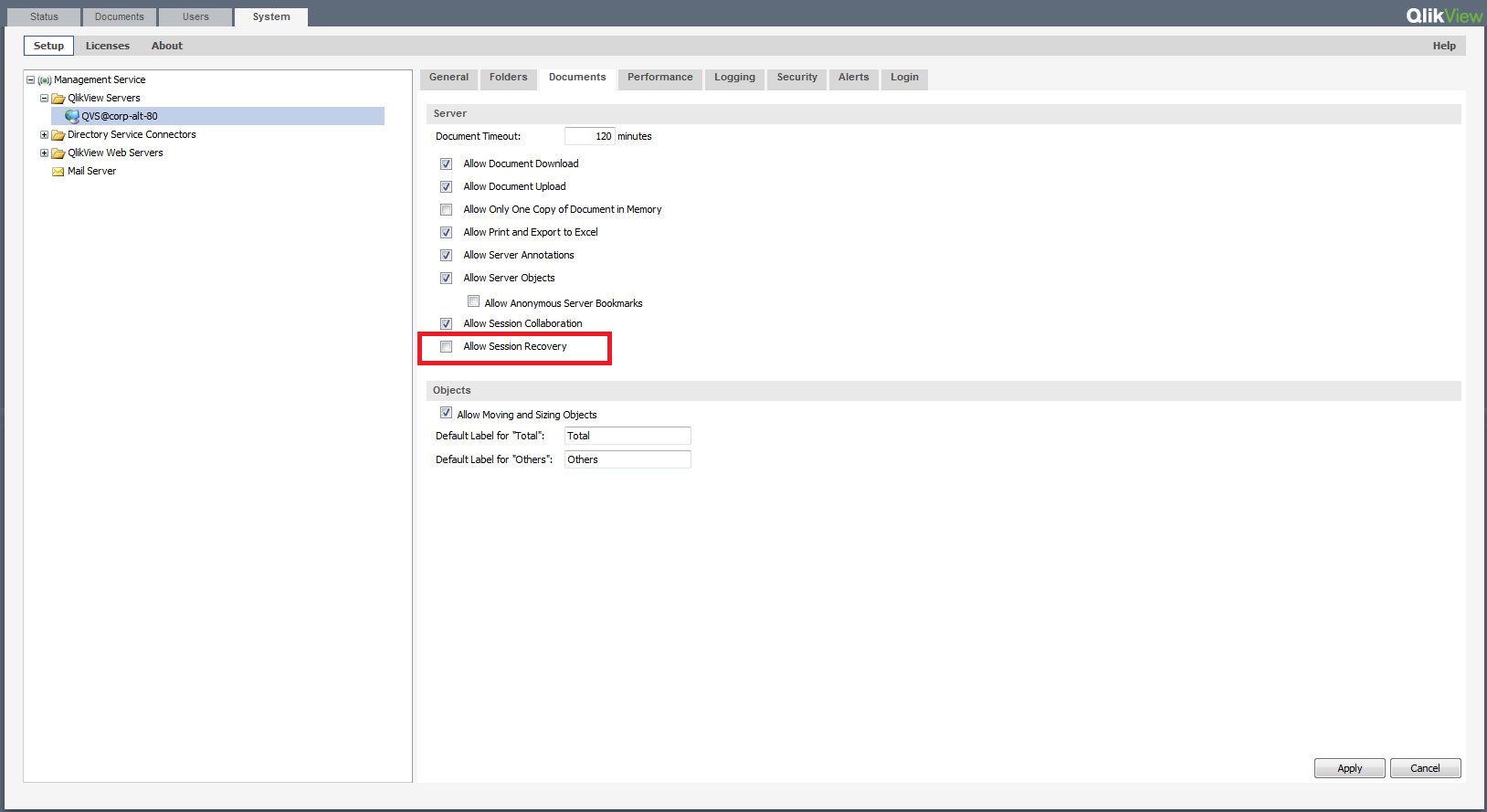This screenshot has height=812, width=1487.
Task: Open the Login settings tab
Action: pos(905,79)
